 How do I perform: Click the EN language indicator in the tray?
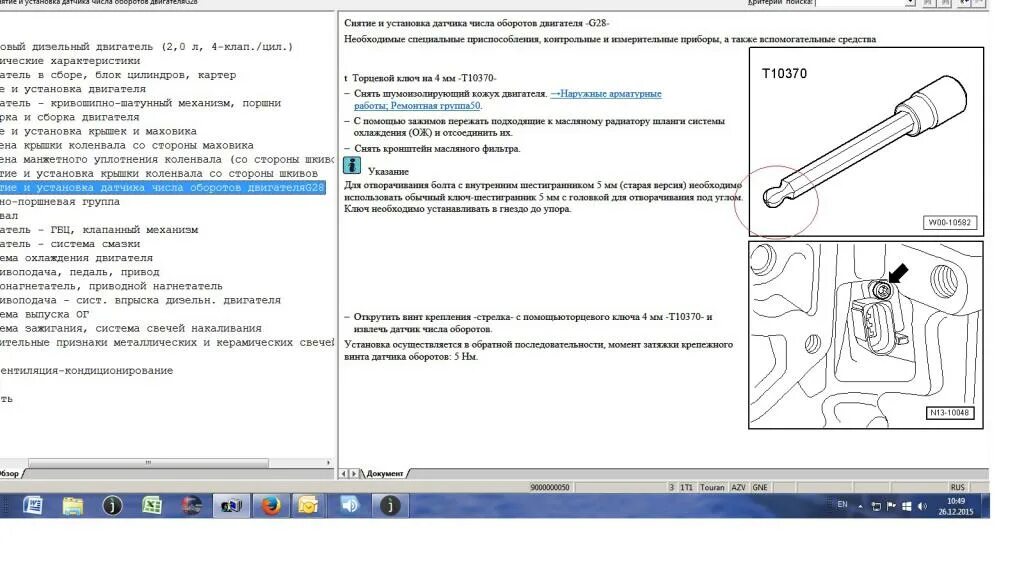[x=842, y=504]
